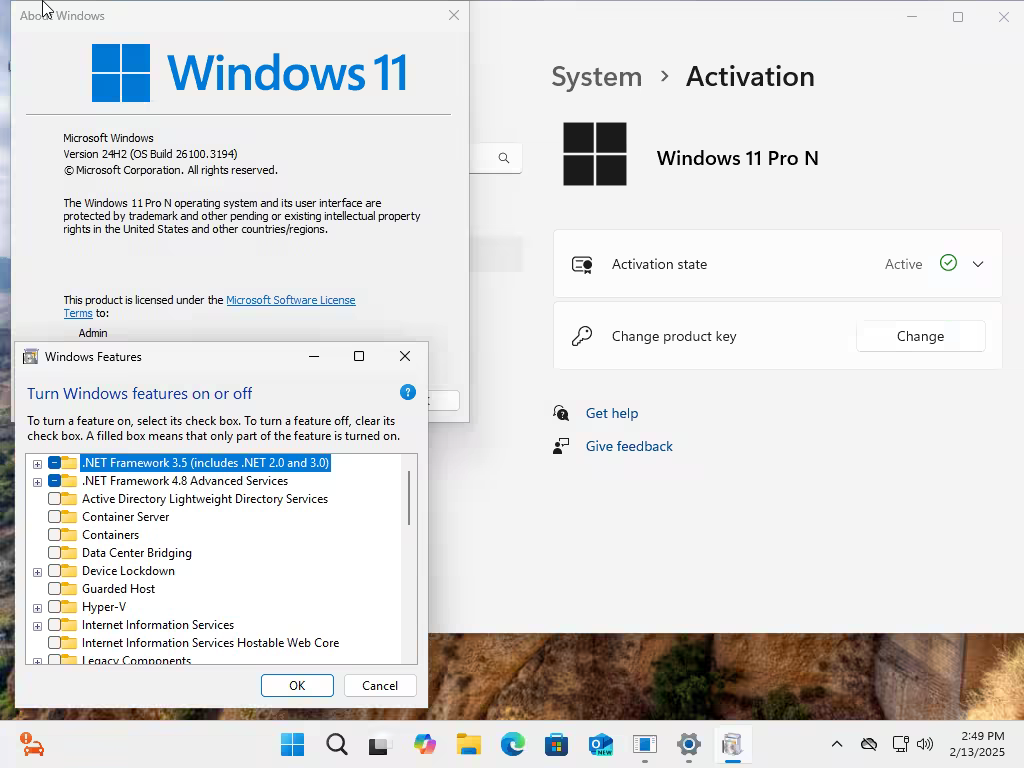Image resolution: width=1024 pixels, height=768 pixels.
Task: Click the OneDrive cloud tray icon
Action: (x=869, y=744)
